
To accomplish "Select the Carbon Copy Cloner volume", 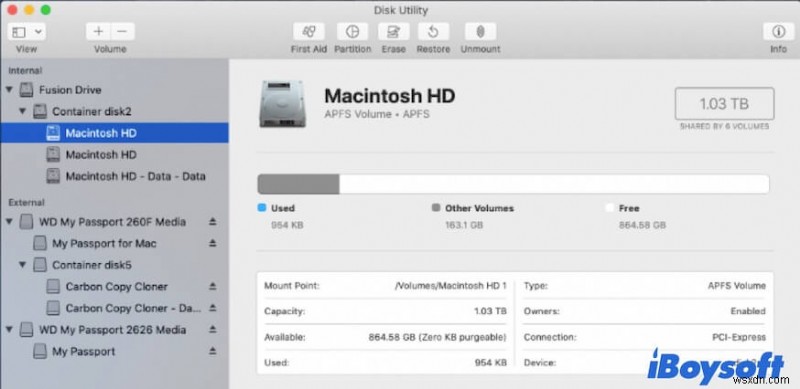I will (116, 287).
